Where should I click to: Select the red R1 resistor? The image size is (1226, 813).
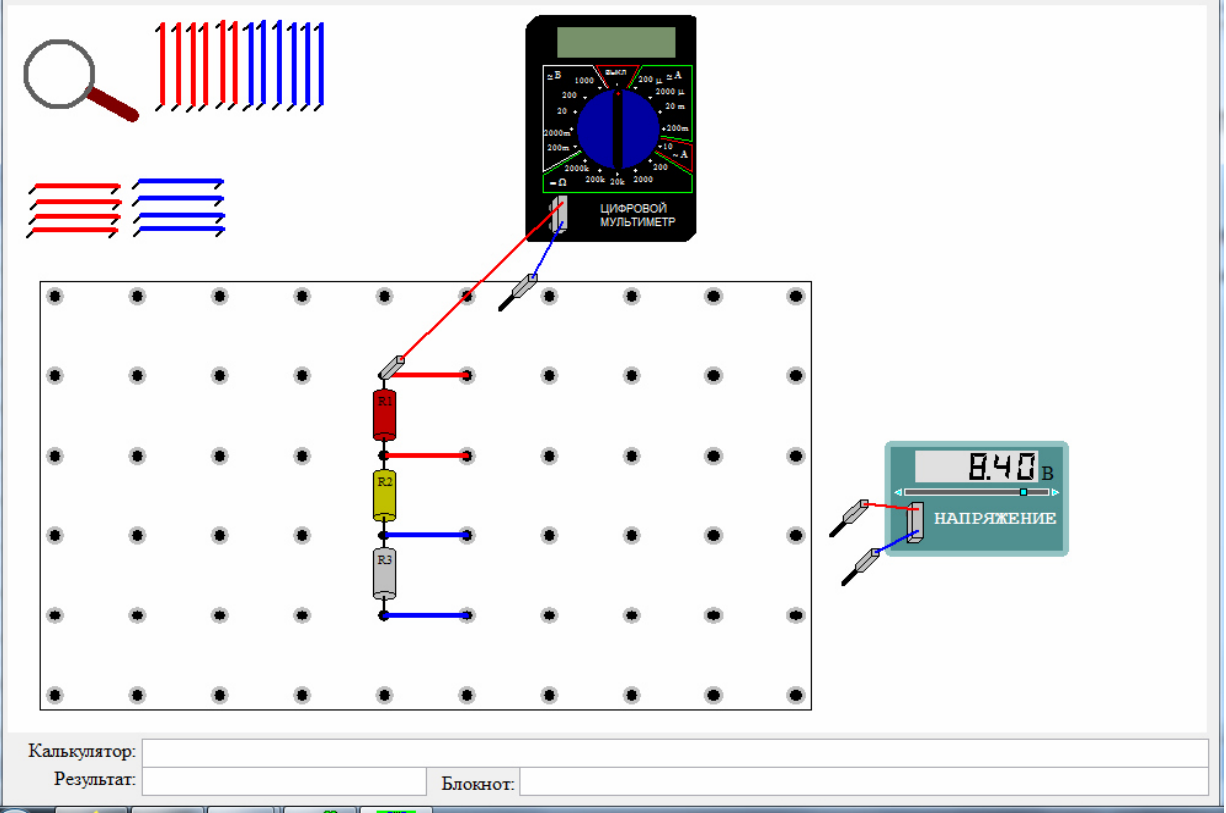[384, 415]
